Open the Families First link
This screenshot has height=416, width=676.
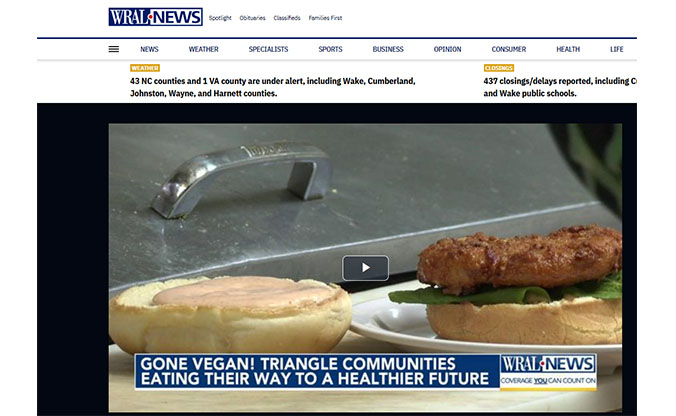[325, 18]
